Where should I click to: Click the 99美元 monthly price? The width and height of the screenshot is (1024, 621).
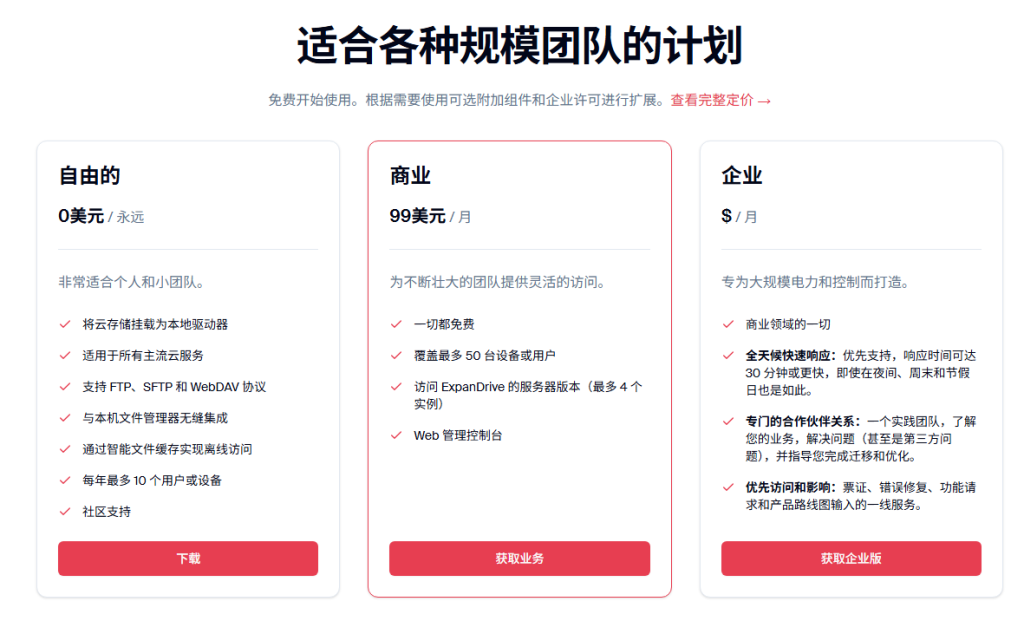[x=418, y=215]
